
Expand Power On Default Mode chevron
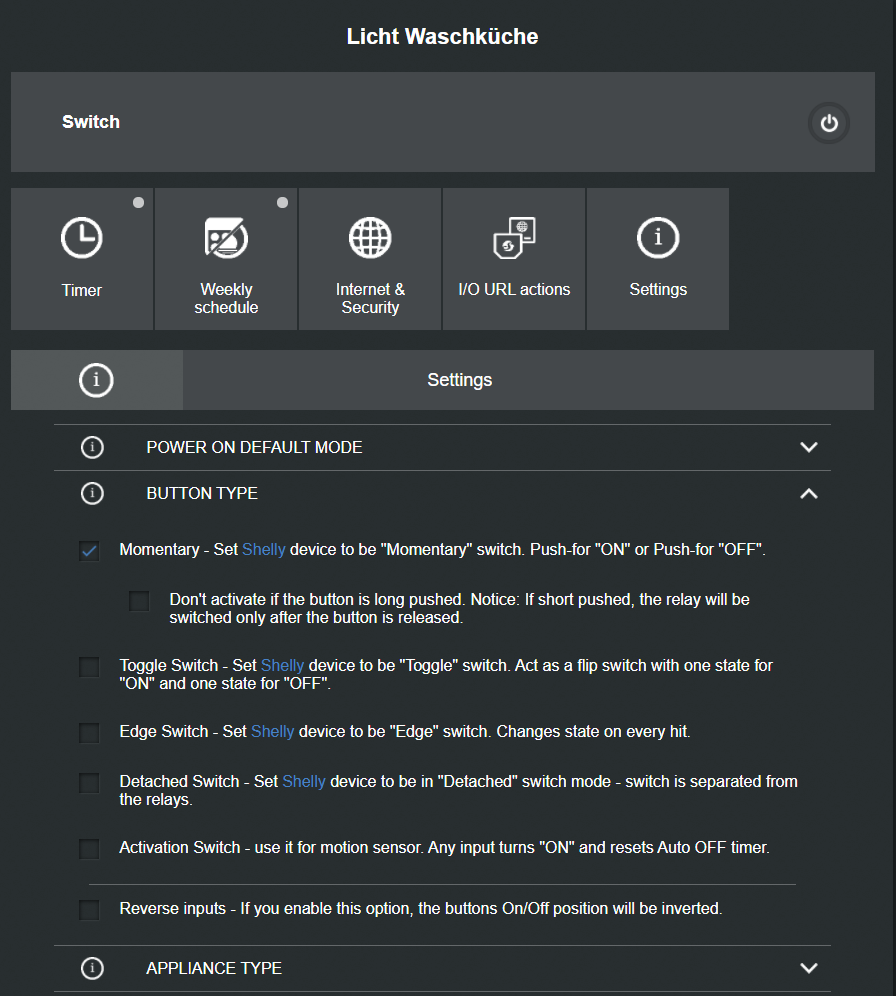coord(809,447)
